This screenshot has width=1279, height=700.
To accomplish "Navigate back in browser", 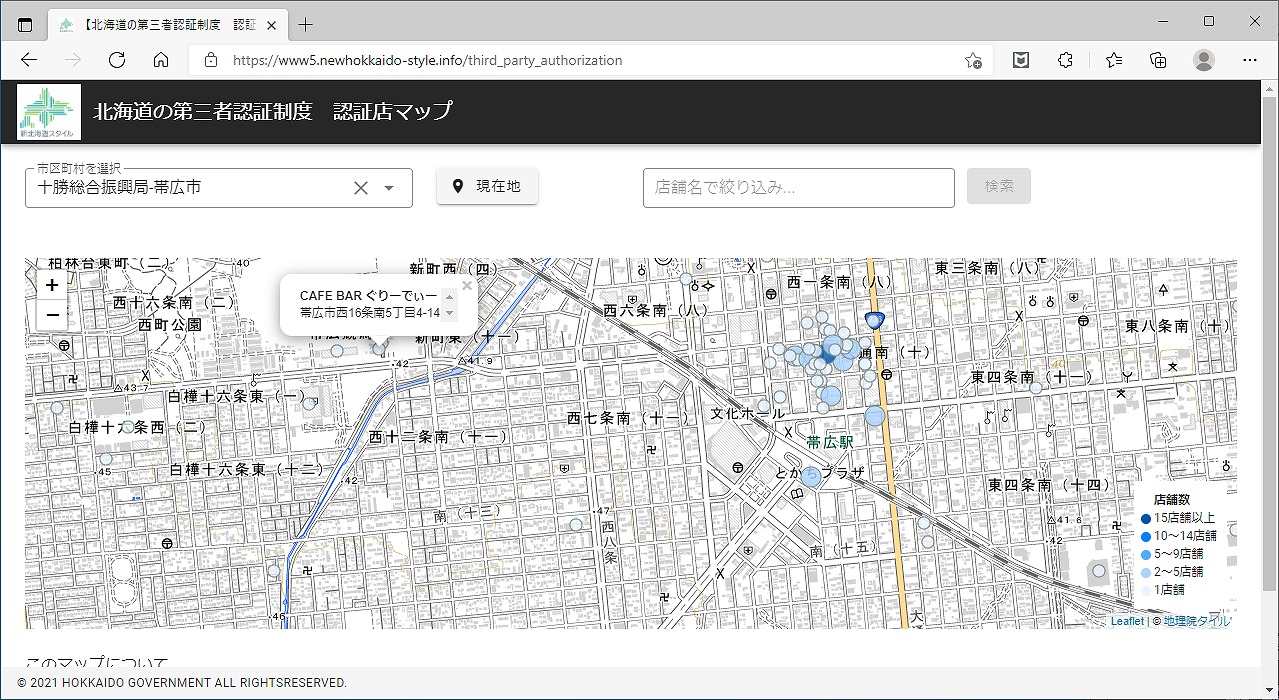I will click(29, 60).
